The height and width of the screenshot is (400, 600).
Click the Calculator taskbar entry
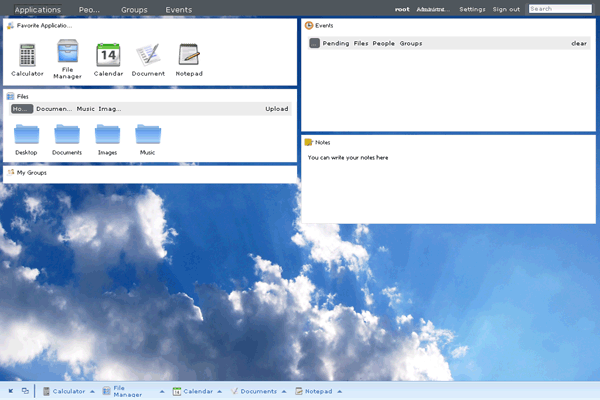point(64,391)
